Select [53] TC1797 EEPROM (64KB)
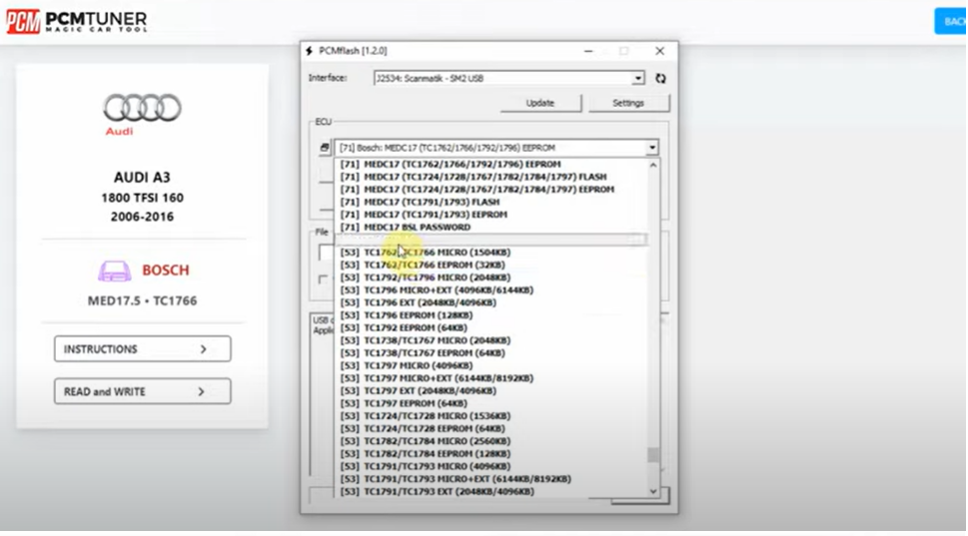The height and width of the screenshot is (536, 968). coord(491,403)
